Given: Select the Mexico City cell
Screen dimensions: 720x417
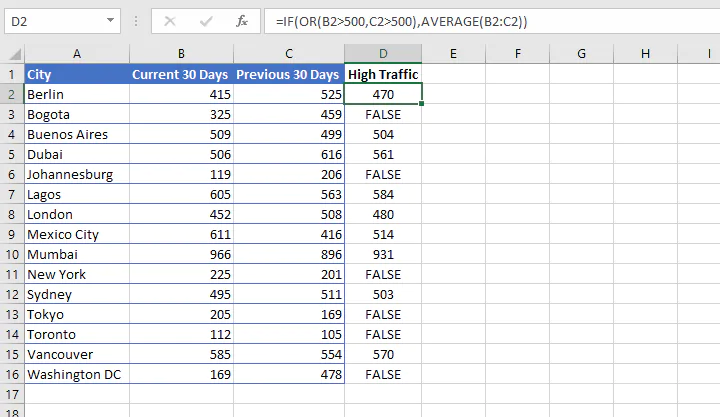Looking at the screenshot, I should click(77, 234).
